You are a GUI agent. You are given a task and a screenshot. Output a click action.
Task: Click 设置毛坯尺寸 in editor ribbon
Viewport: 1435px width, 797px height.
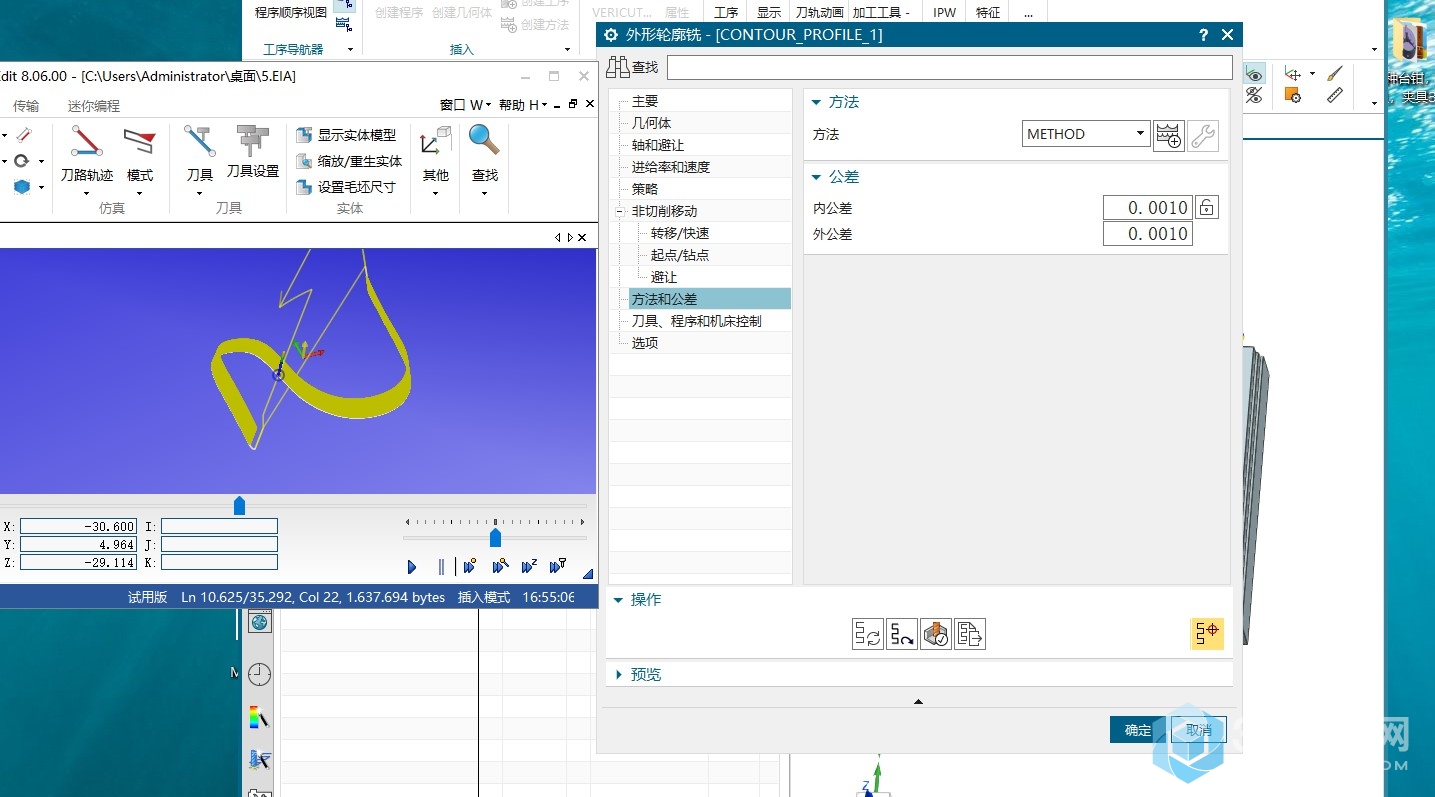[x=346, y=187]
